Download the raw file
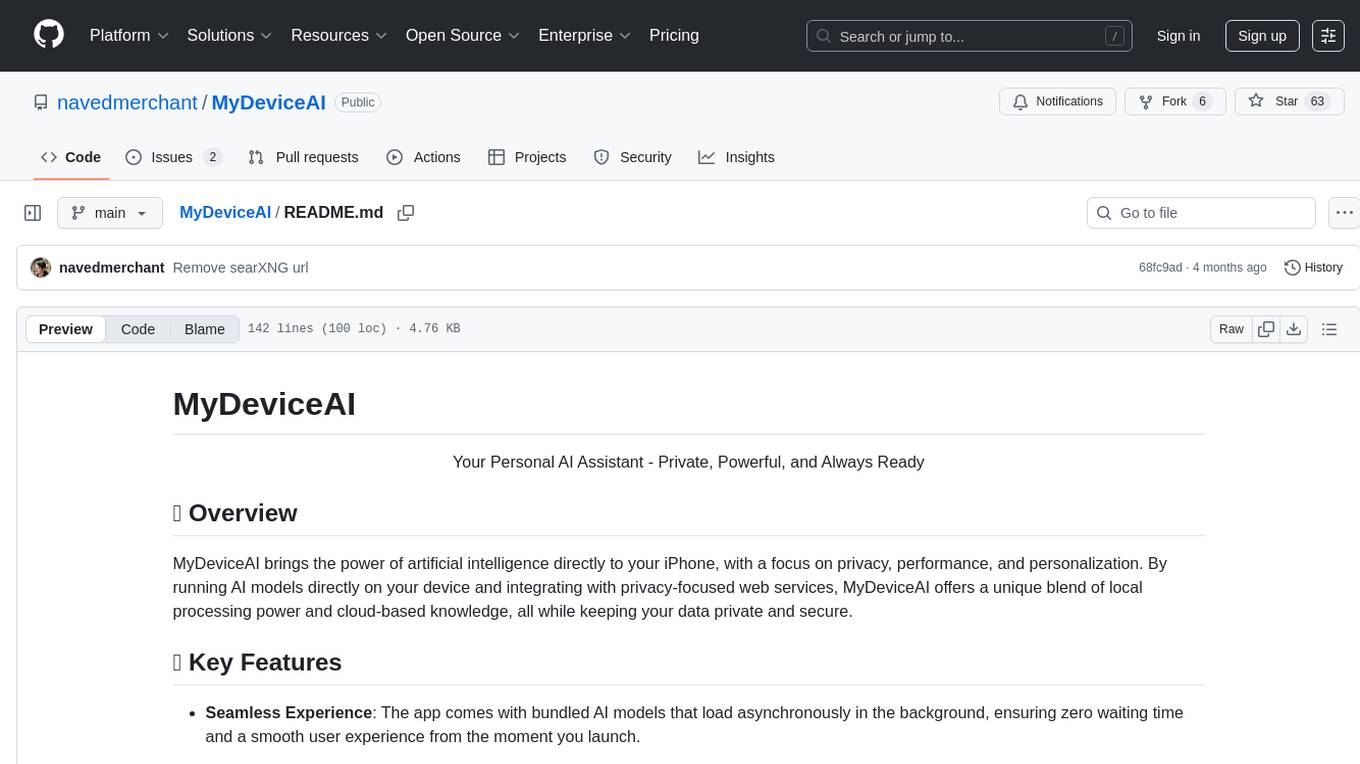1360x764 pixels. click(1294, 329)
